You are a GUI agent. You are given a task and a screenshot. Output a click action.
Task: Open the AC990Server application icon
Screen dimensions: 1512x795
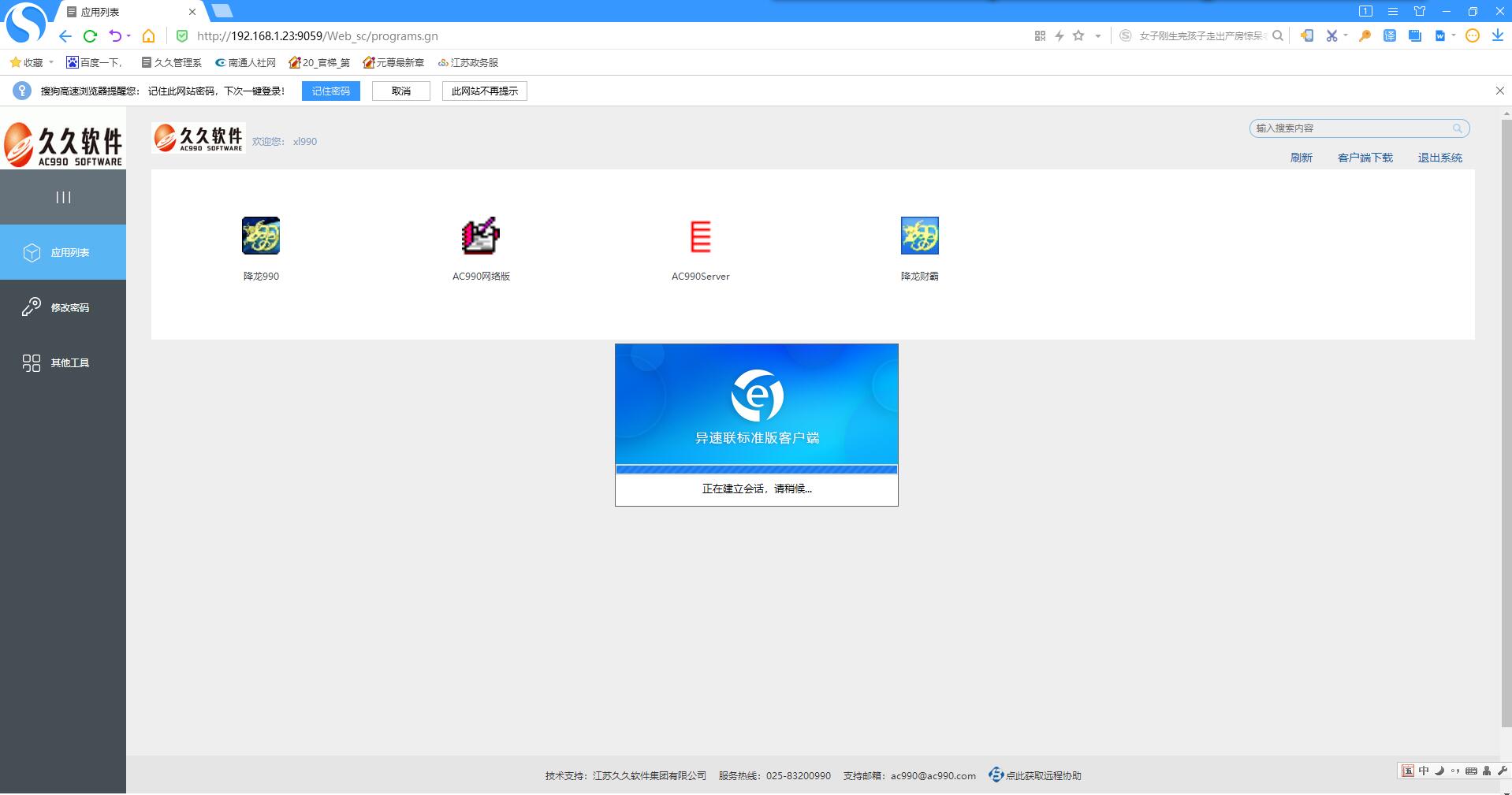(700, 236)
